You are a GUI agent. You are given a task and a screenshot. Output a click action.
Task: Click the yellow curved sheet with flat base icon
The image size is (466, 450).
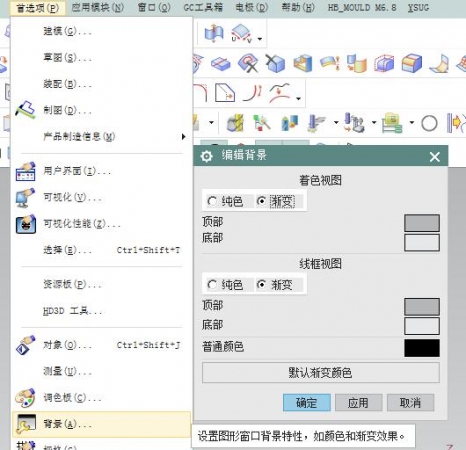tap(439, 63)
